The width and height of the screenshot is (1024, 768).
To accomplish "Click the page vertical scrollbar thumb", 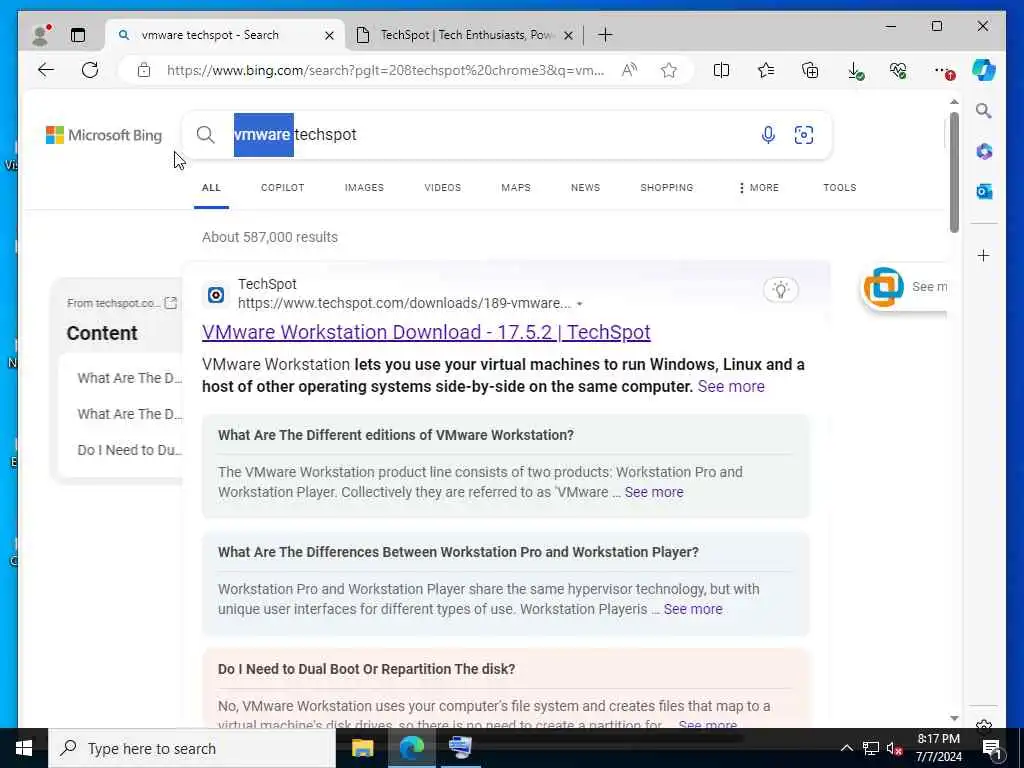I will pos(954,172).
